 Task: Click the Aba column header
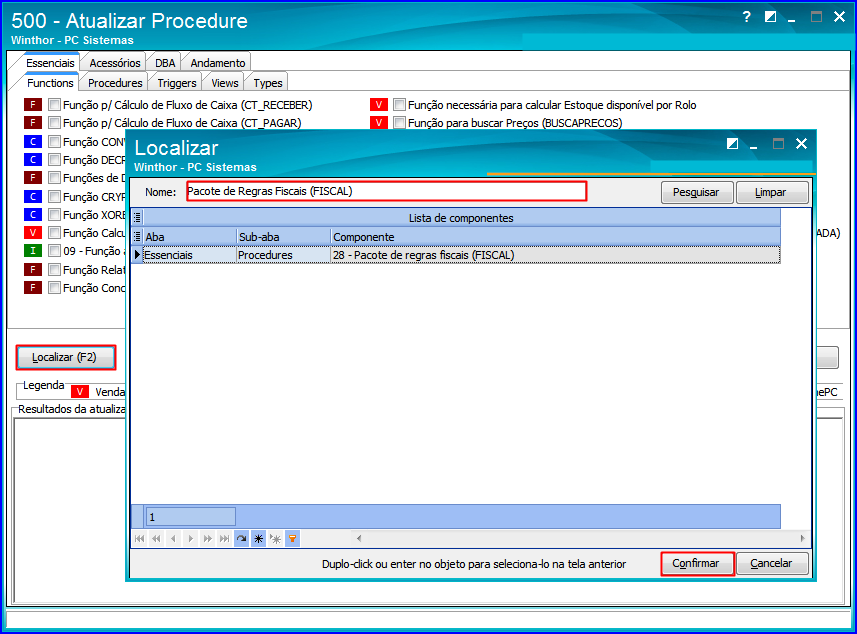pyautogui.click(x=190, y=237)
